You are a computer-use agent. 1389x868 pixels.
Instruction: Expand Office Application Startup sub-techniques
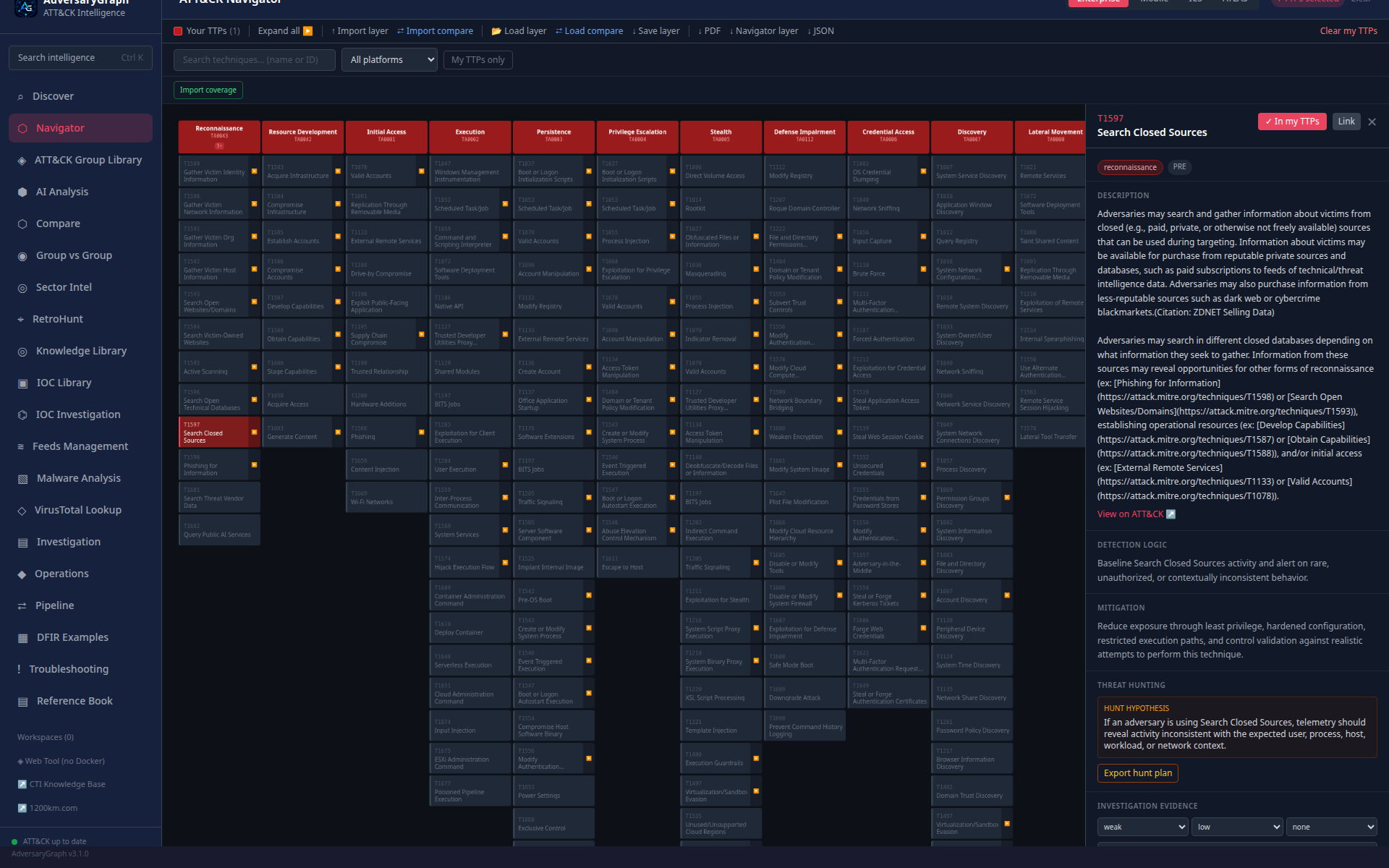[589, 400]
